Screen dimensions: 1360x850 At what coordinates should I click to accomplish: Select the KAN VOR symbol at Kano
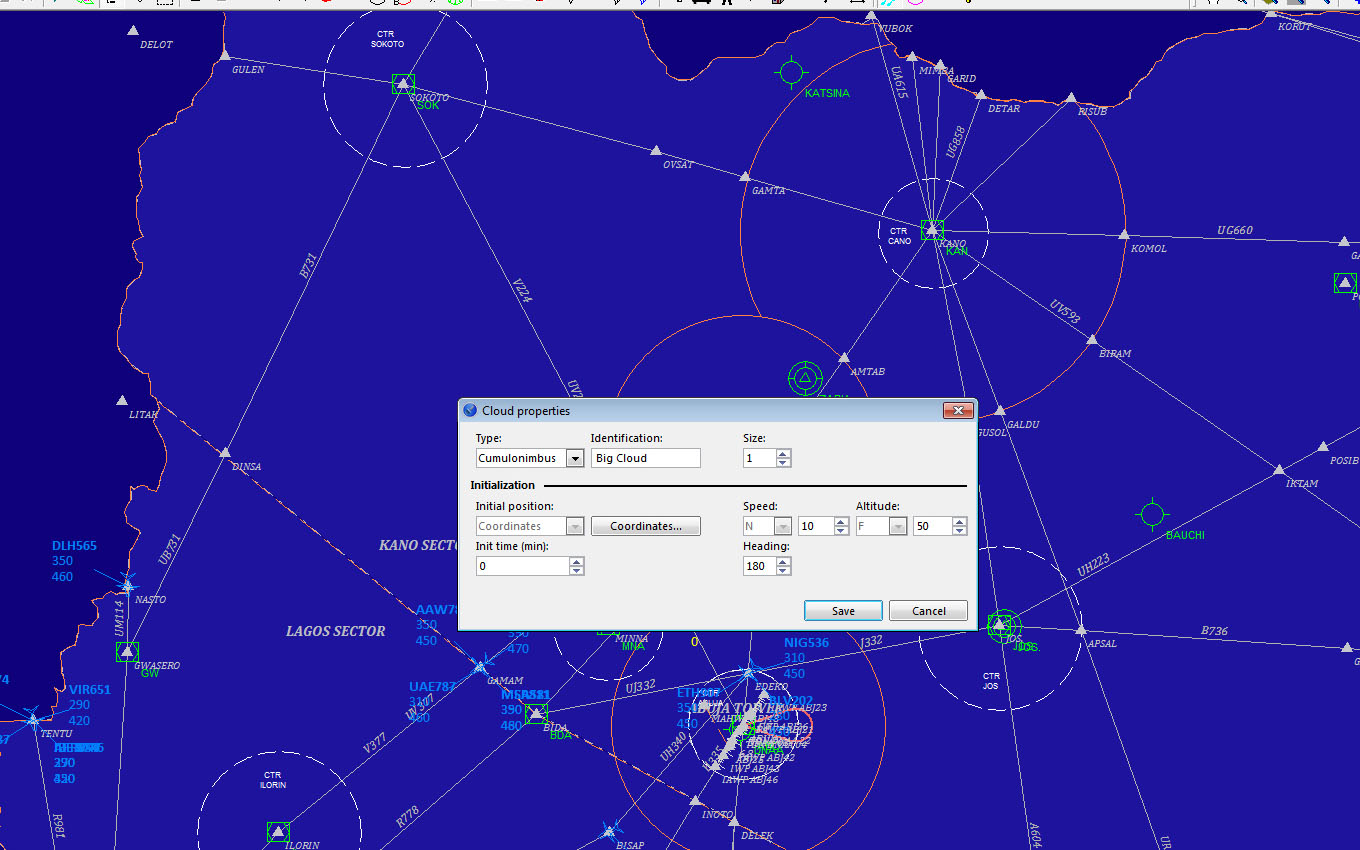(x=932, y=230)
